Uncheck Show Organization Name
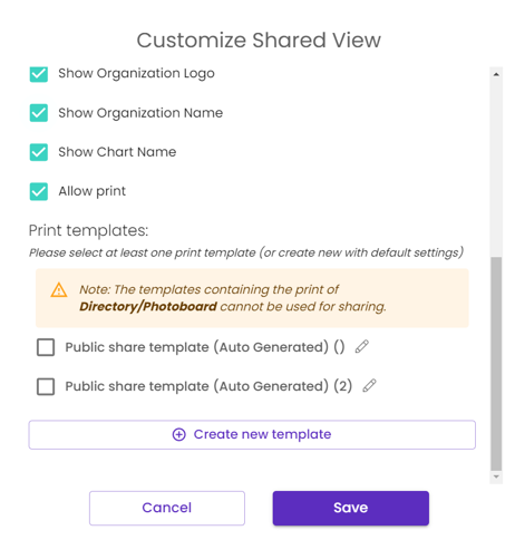This screenshot has width=521, height=533. point(39,113)
